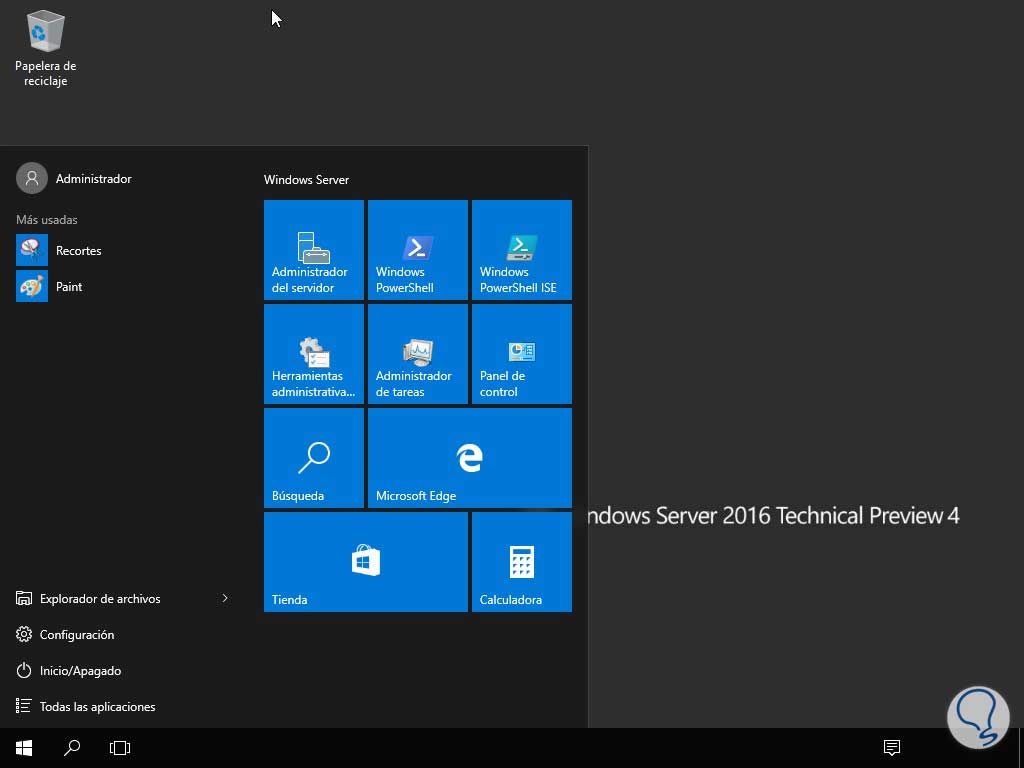This screenshot has width=1024, height=768.
Task: Open the Tienda store tile
Action: click(365, 562)
